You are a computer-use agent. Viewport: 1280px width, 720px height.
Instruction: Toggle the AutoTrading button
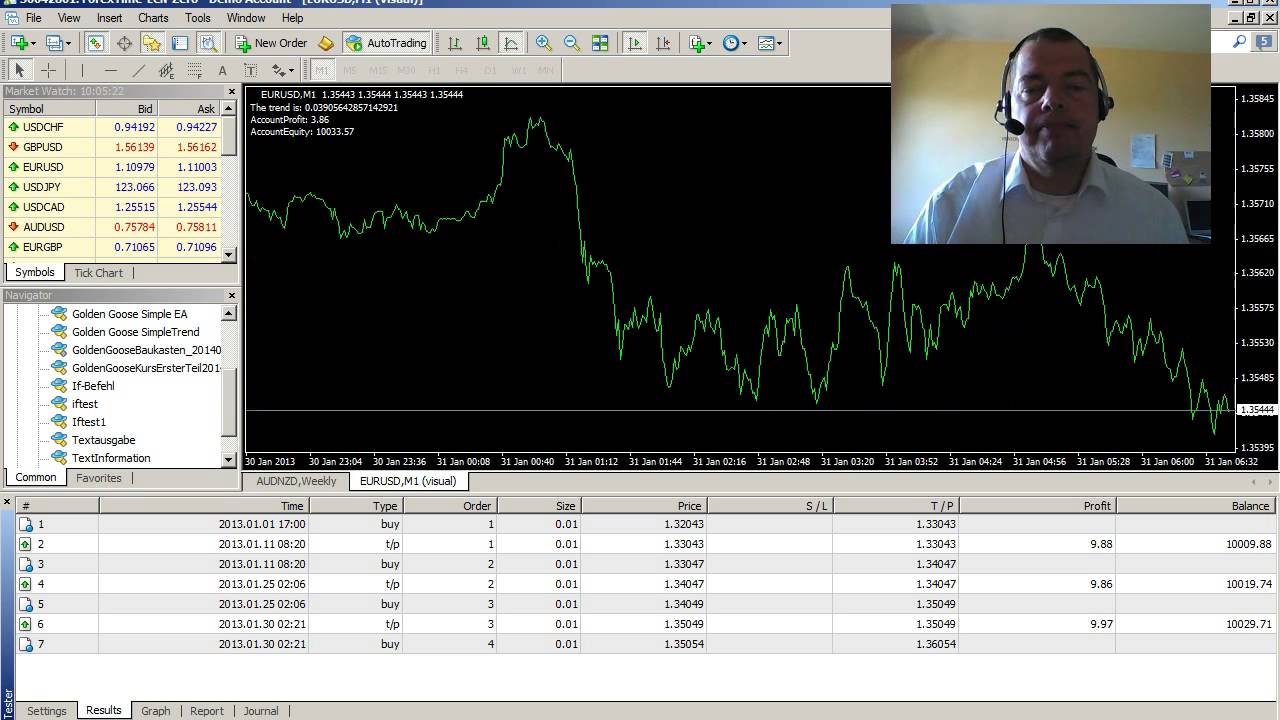point(386,43)
